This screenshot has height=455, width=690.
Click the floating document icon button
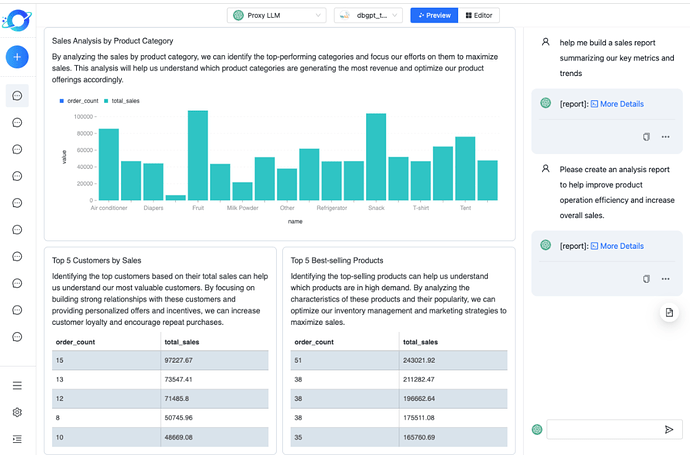coord(669,313)
